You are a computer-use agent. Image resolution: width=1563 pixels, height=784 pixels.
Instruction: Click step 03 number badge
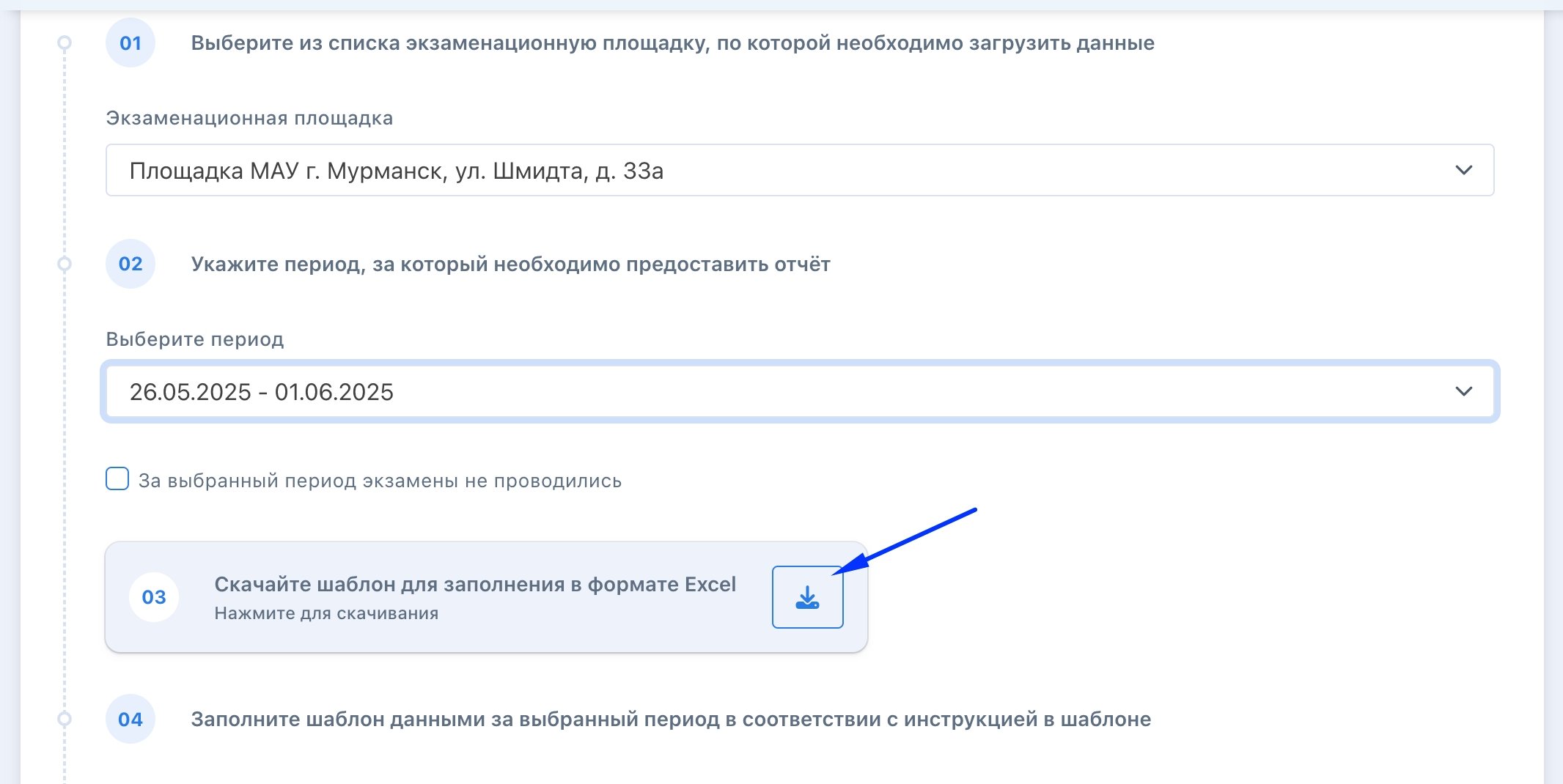[154, 597]
